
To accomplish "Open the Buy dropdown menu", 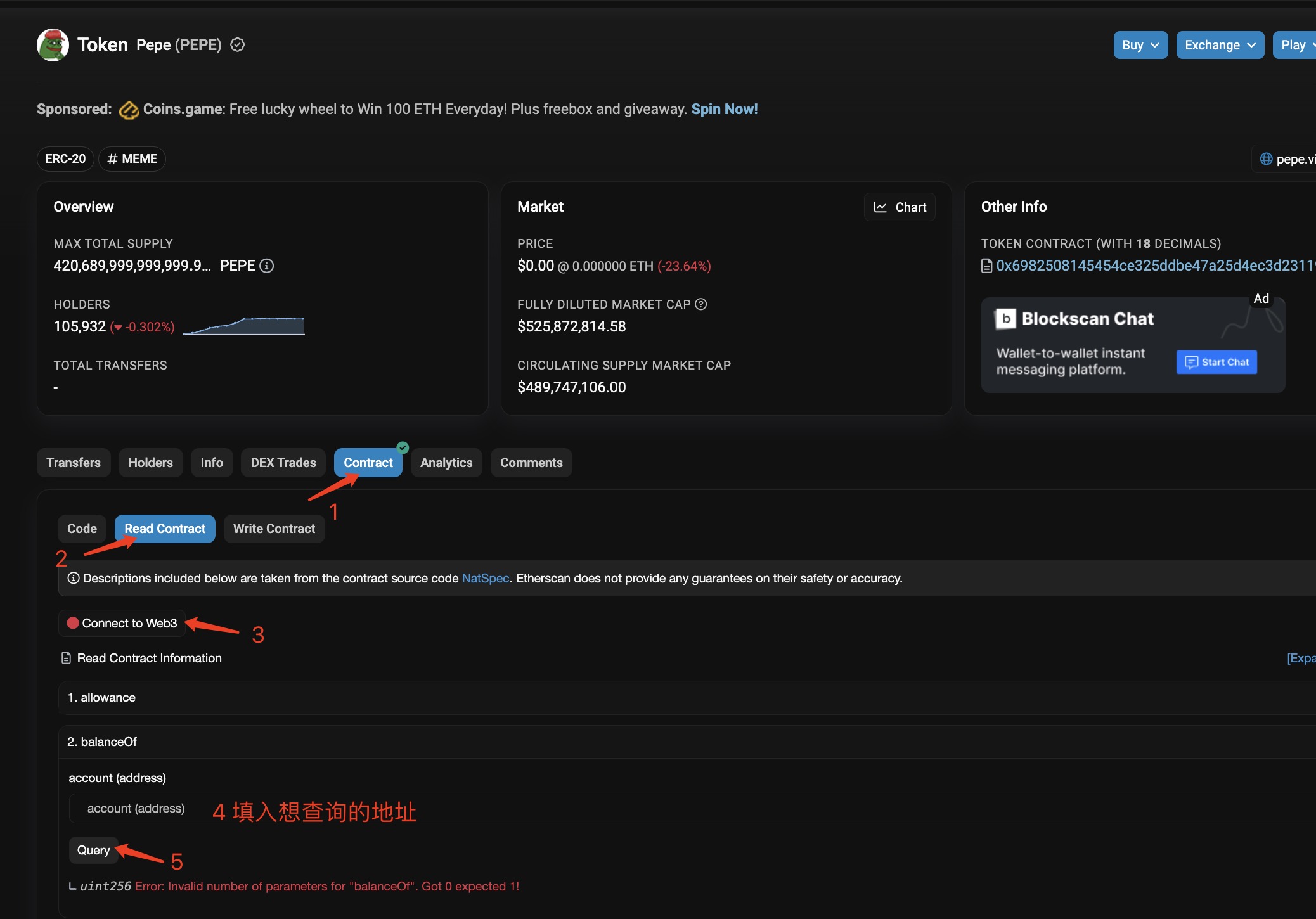I will click(1140, 45).
